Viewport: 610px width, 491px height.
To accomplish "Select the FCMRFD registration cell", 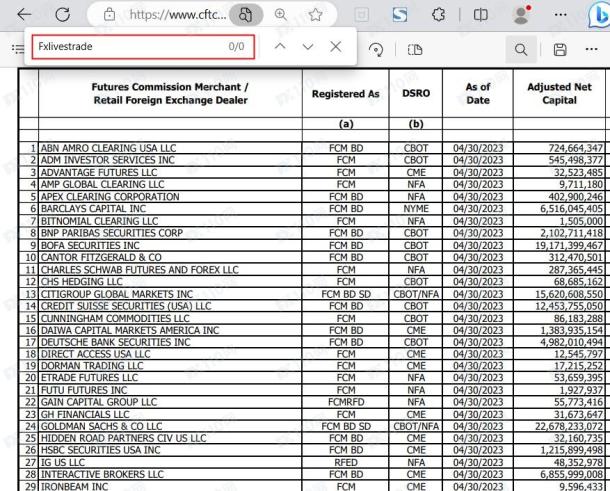I will (346, 402).
